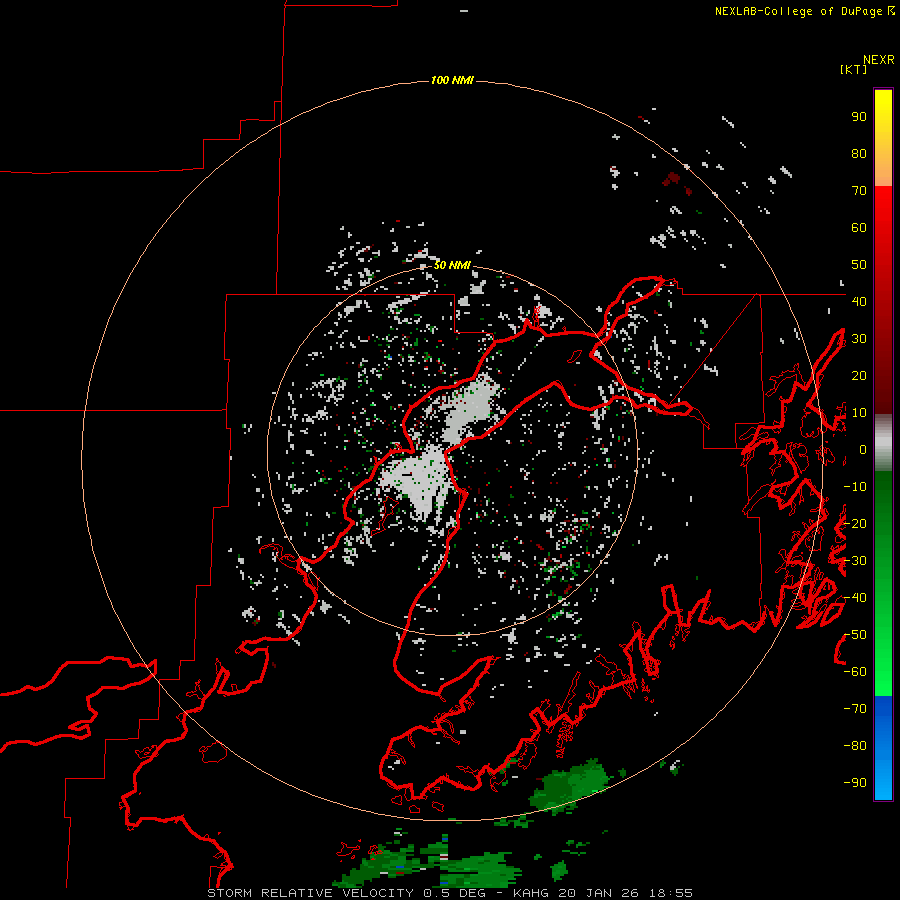The height and width of the screenshot is (900, 900).
Task: Select the -70 knot scale label
Action: click(x=855, y=709)
